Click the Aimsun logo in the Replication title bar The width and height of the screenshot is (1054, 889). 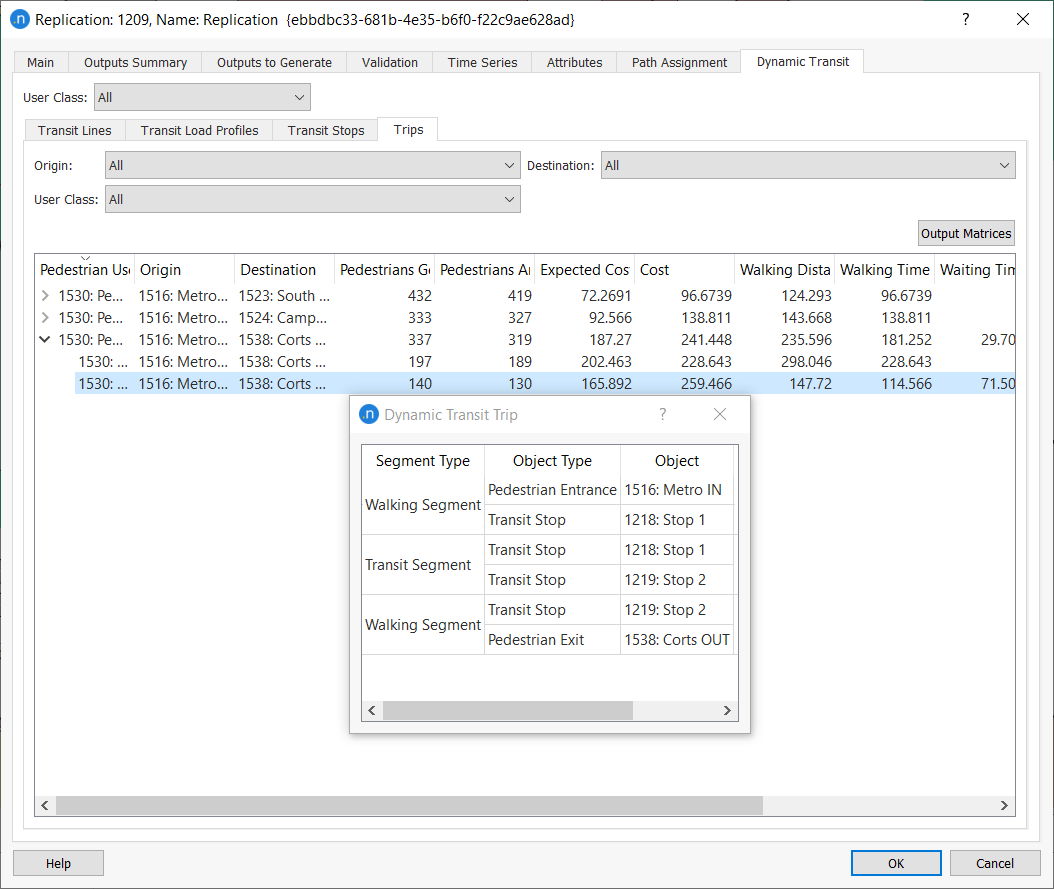[x=20, y=19]
